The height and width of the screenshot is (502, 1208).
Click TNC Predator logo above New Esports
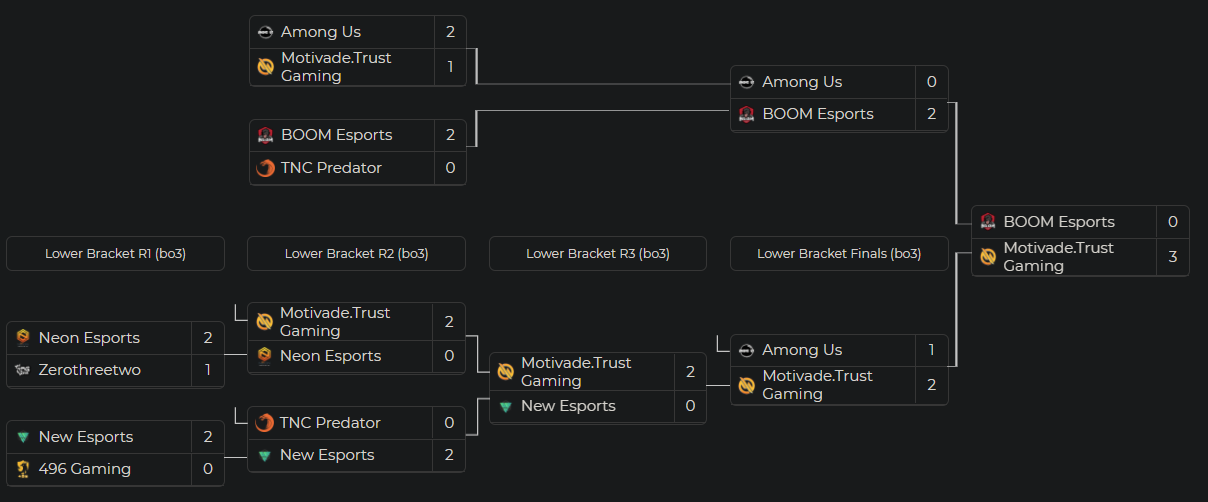point(265,423)
